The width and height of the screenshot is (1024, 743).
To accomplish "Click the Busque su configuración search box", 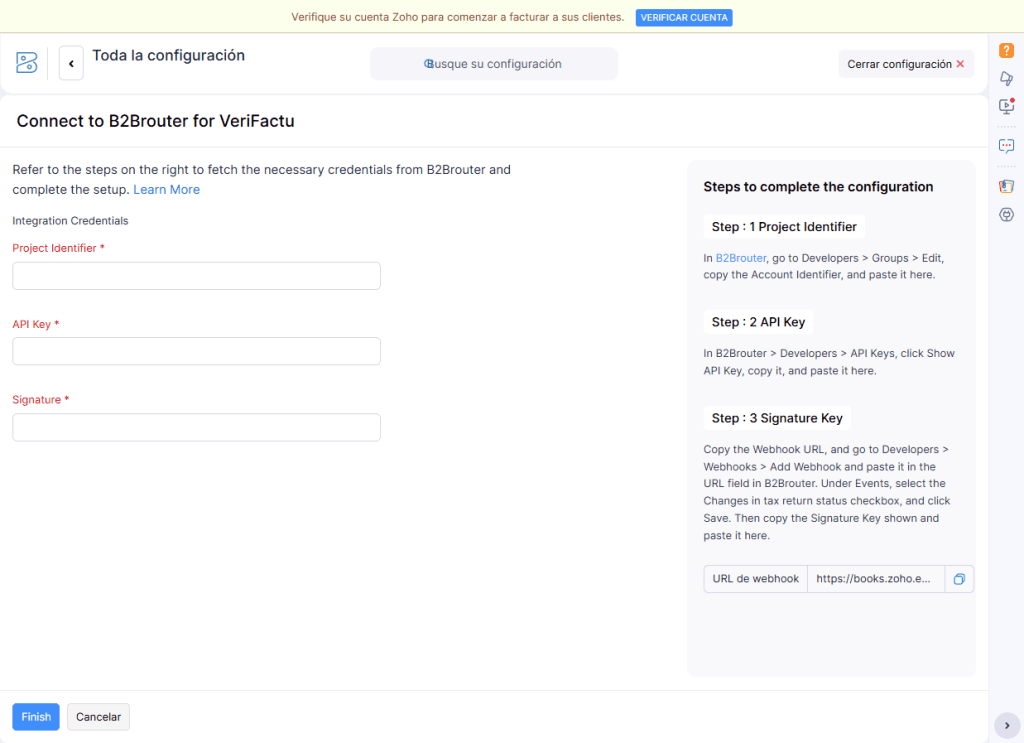I will pyautogui.click(x=494, y=64).
